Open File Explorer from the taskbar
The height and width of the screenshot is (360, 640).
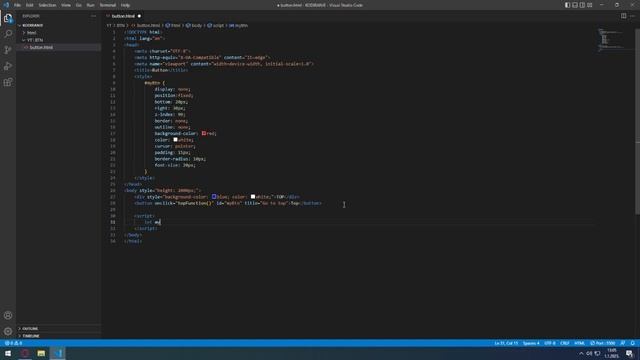coord(41,353)
